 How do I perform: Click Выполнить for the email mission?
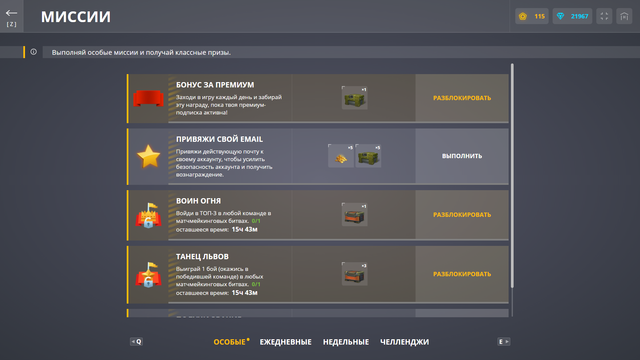tap(462, 156)
